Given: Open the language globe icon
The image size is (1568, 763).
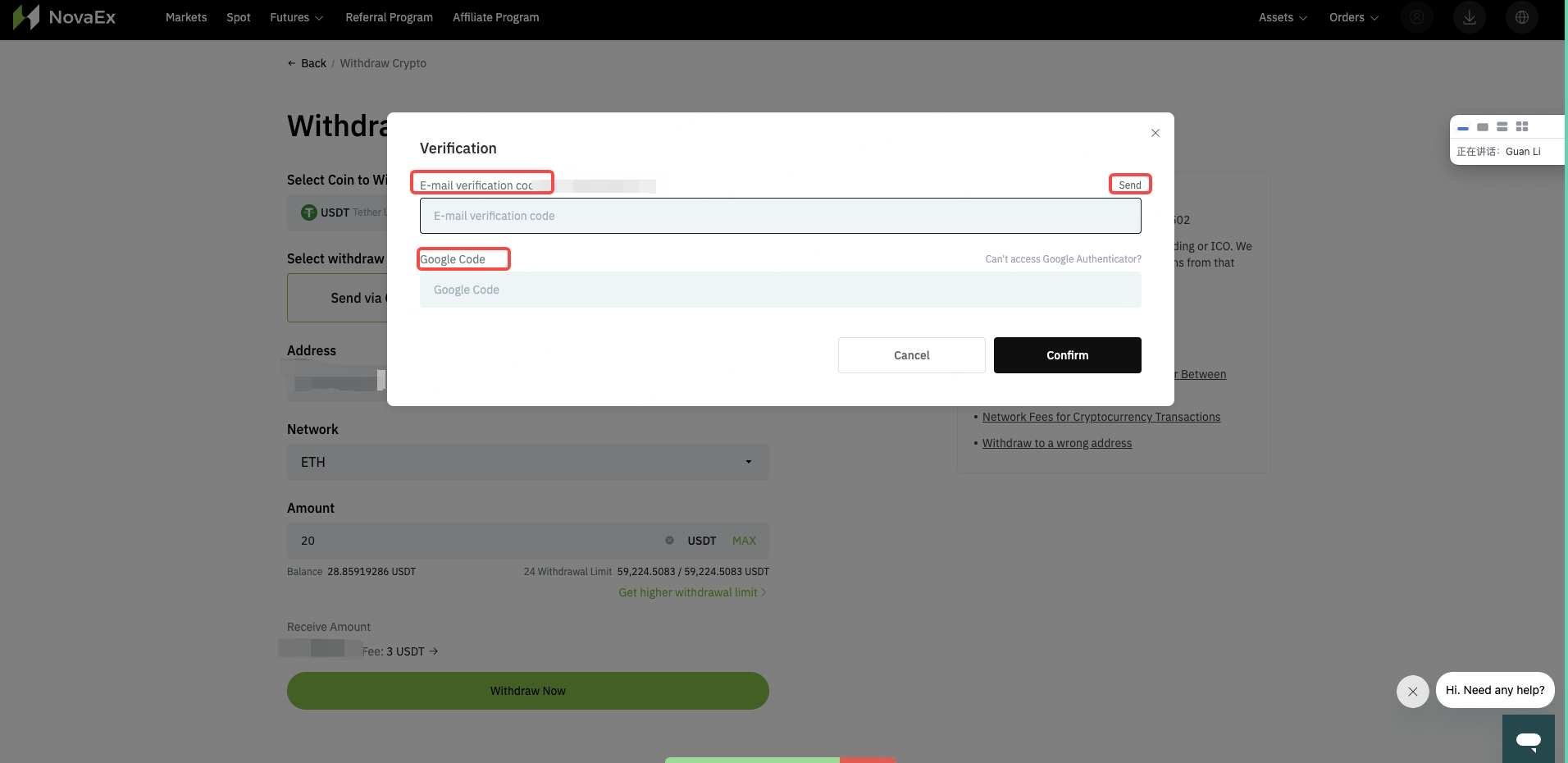Looking at the screenshot, I should 1521,16.
